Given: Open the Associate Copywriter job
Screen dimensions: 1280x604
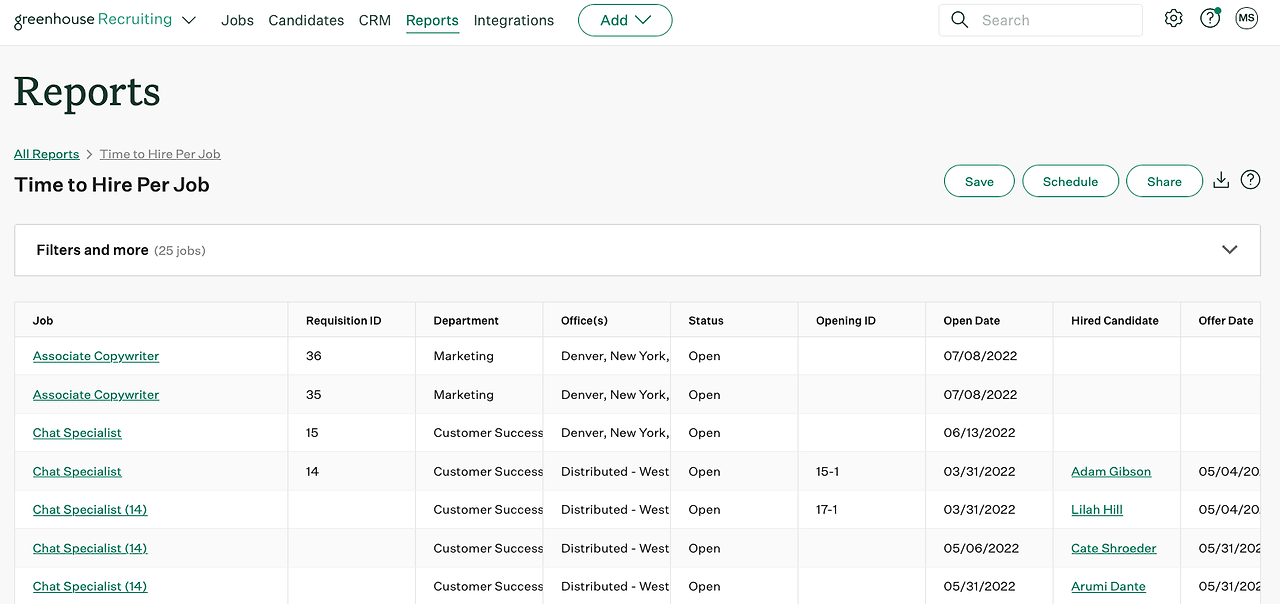Looking at the screenshot, I should tap(95, 355).
